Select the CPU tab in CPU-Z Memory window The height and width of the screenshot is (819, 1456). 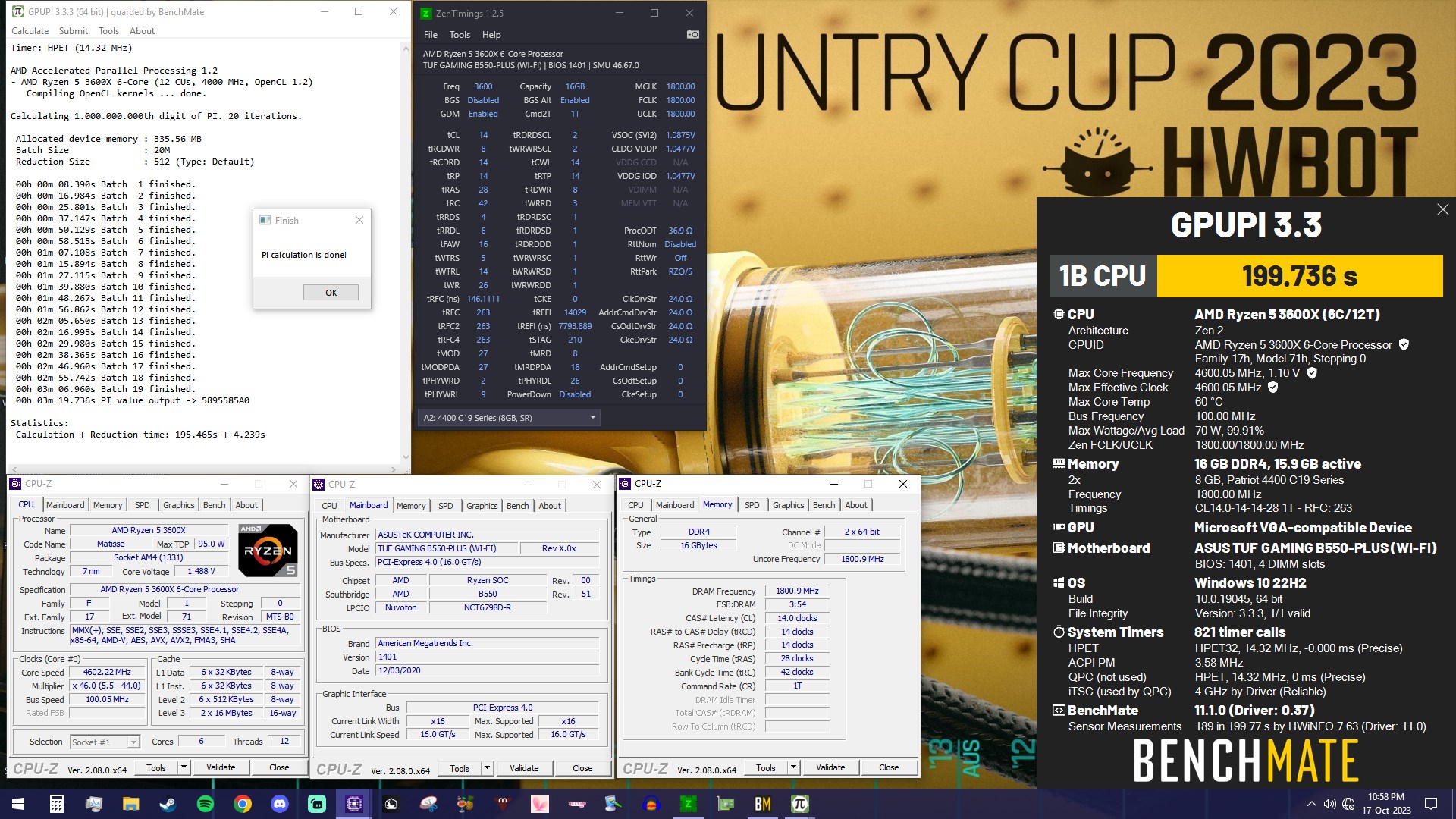[x=635, y=505]
